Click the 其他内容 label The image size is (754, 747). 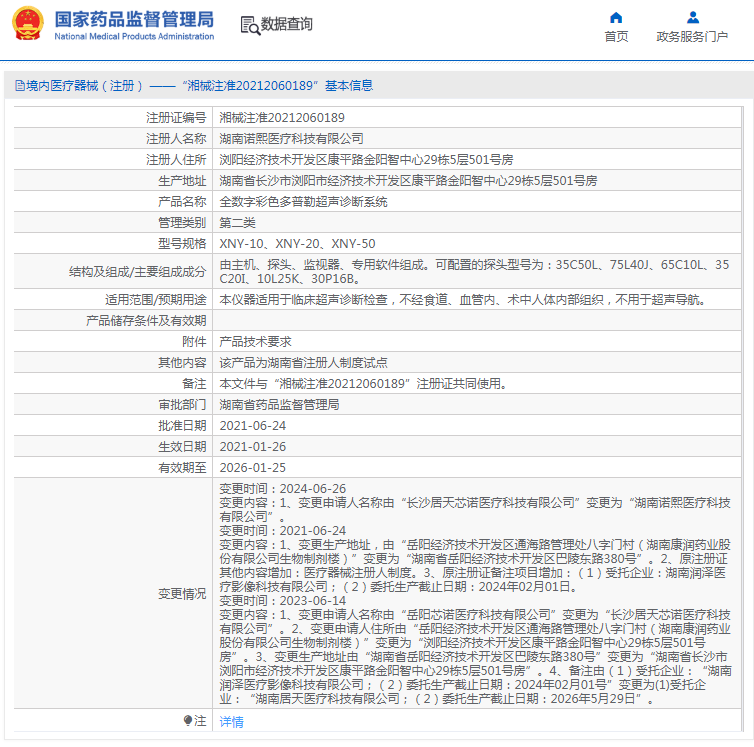point(182,363)
